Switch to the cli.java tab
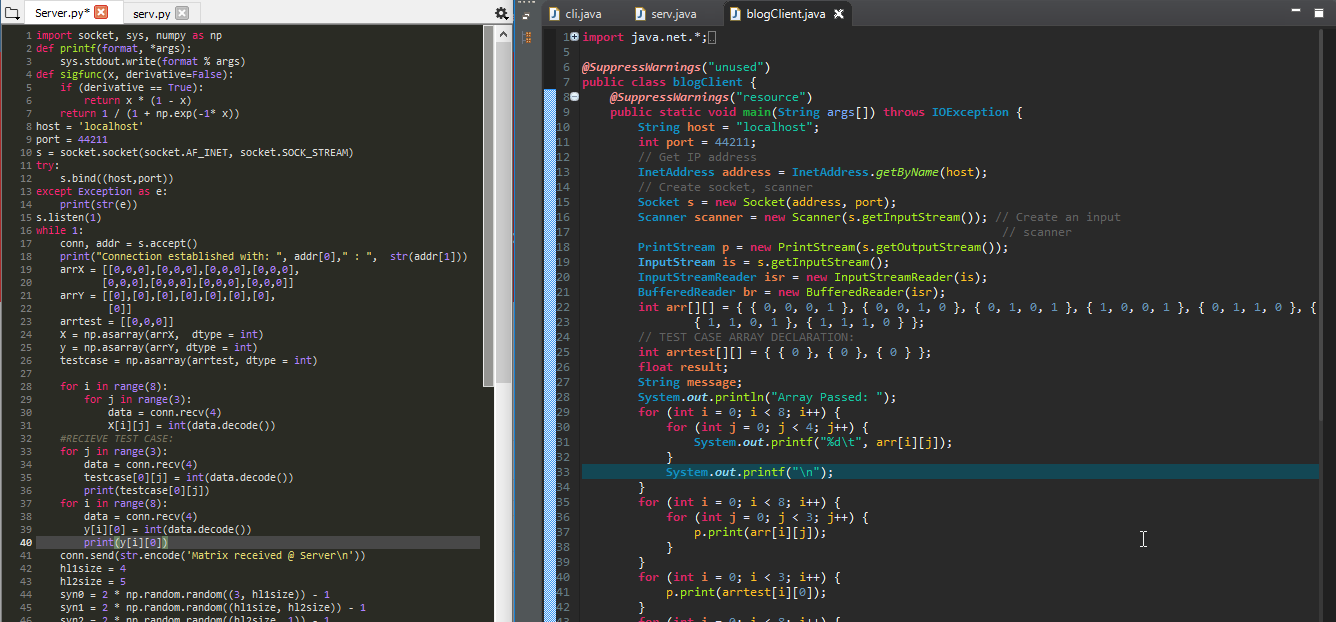1336x622 pixels. (x=583, y=14)
